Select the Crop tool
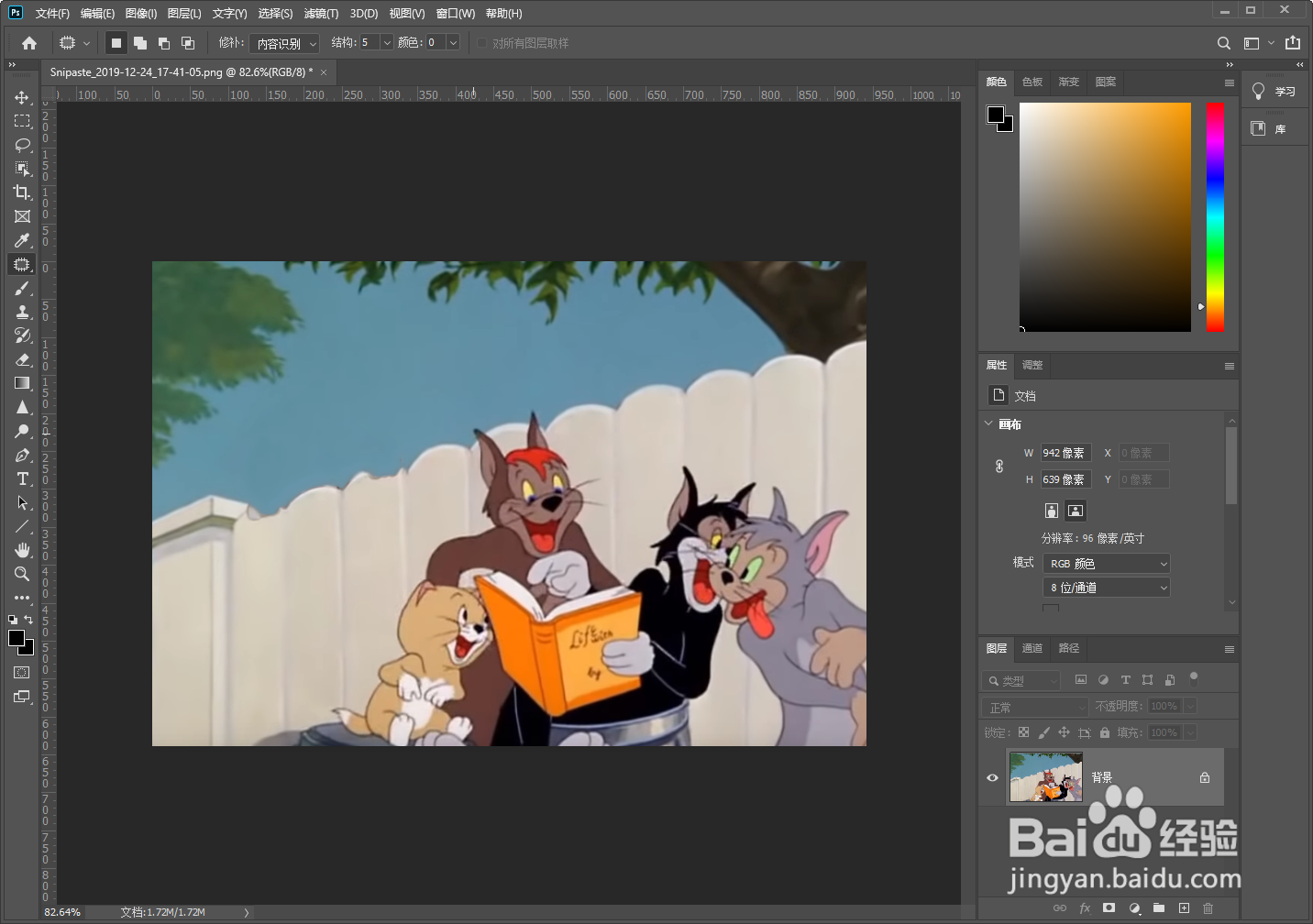Image resolution: width=1313 pixels, height=924 pixels. coord(22,192)
